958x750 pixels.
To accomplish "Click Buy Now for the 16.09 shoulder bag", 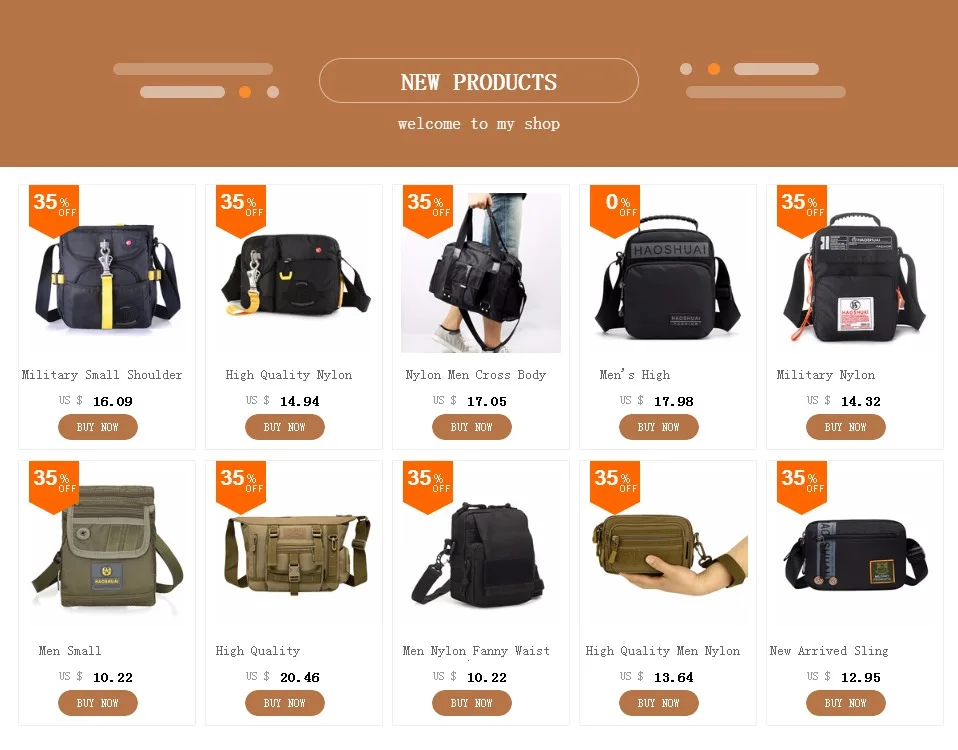I will coord(98,427).
